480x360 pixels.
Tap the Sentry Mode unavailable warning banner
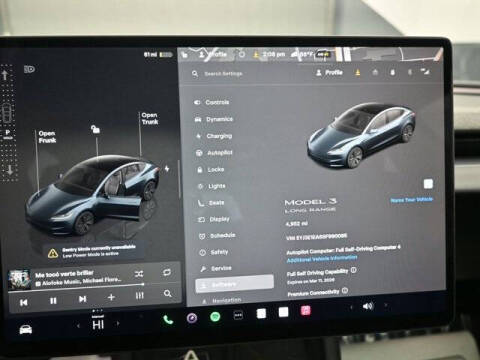click(x=93, y=251)
